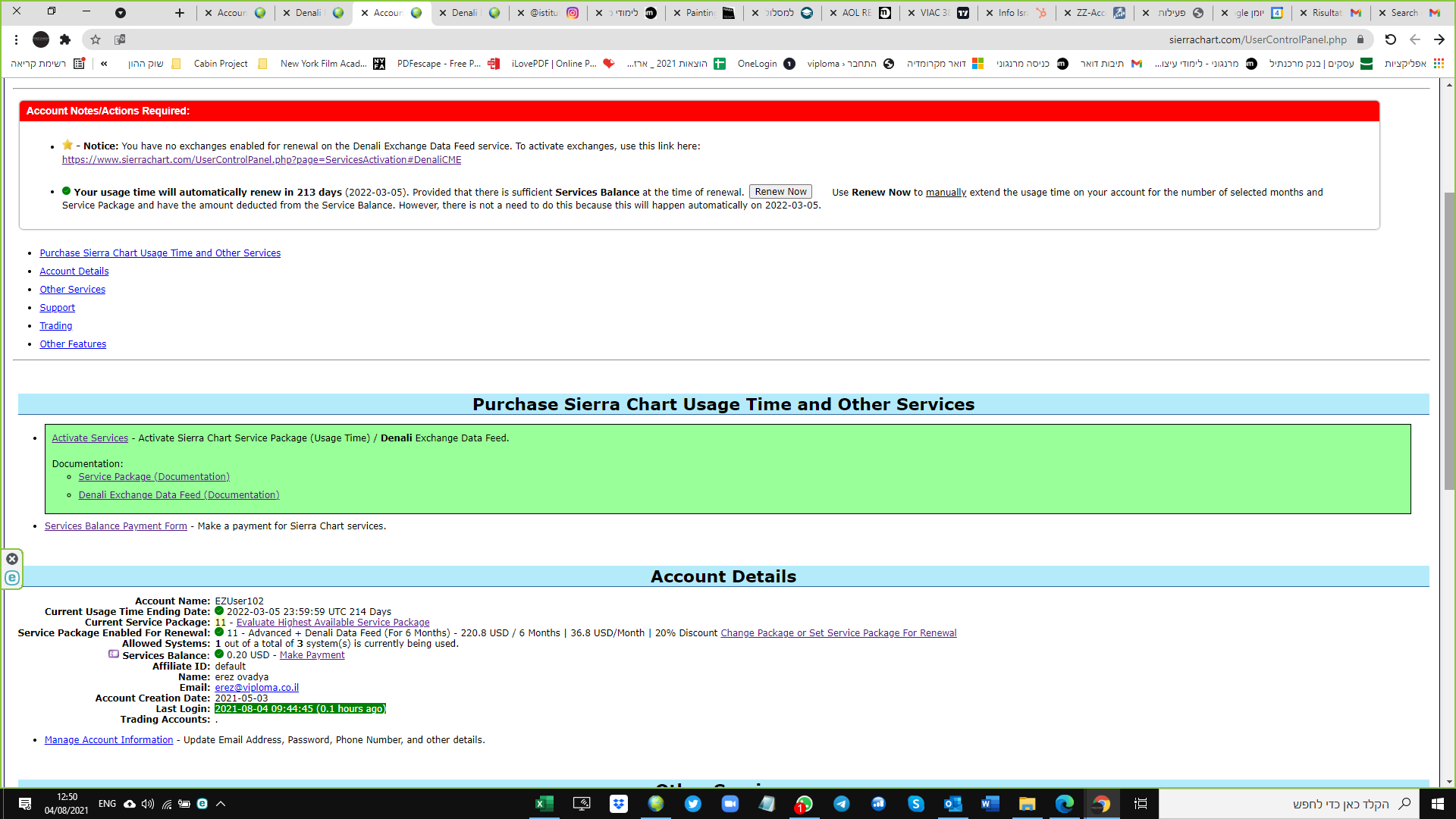The width and height of the screenshot is (1456, 819).
Task: Close the floating side widget
Action: point(12,559)
